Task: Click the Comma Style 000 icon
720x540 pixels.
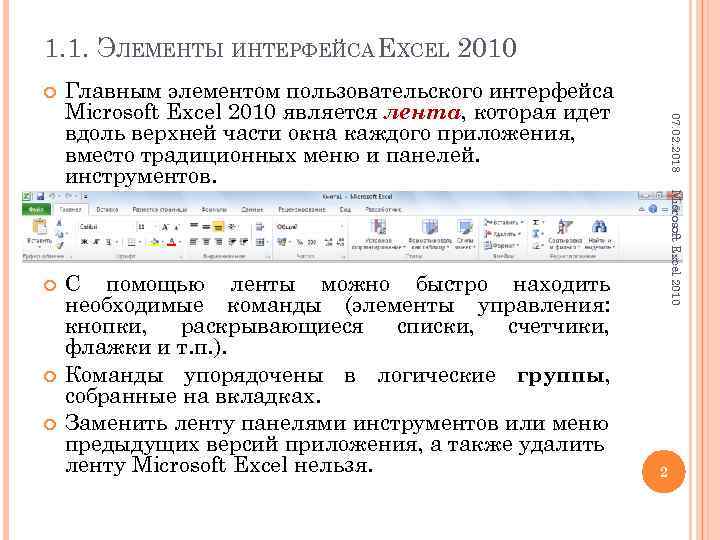Action: (311, 242)
